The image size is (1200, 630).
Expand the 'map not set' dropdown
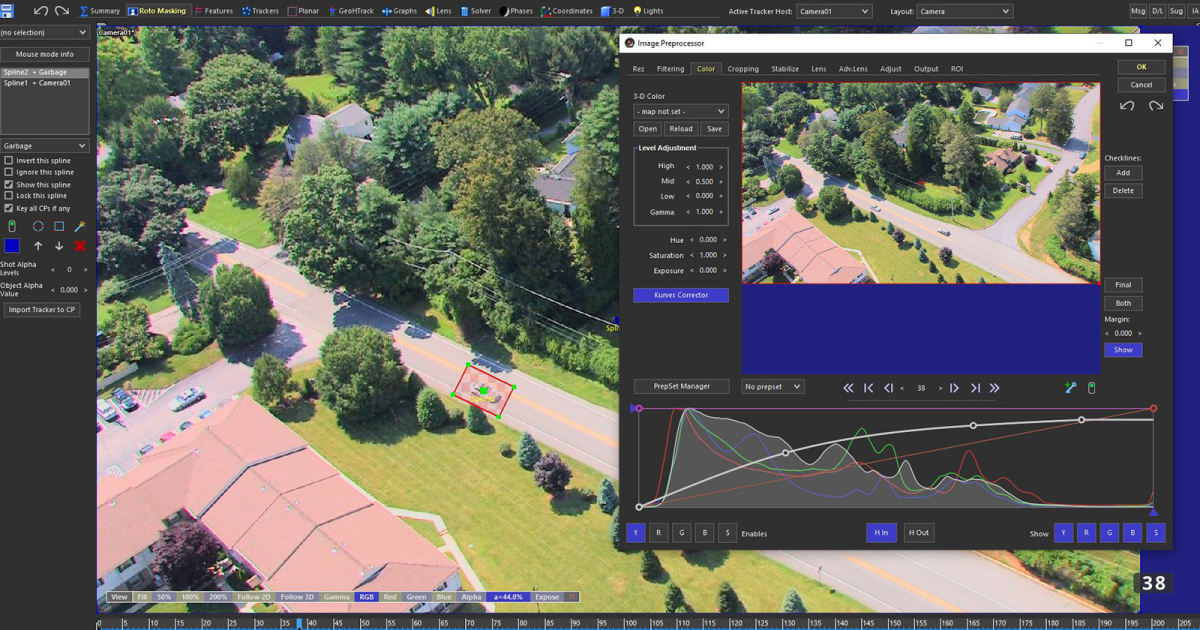[680, 111]
